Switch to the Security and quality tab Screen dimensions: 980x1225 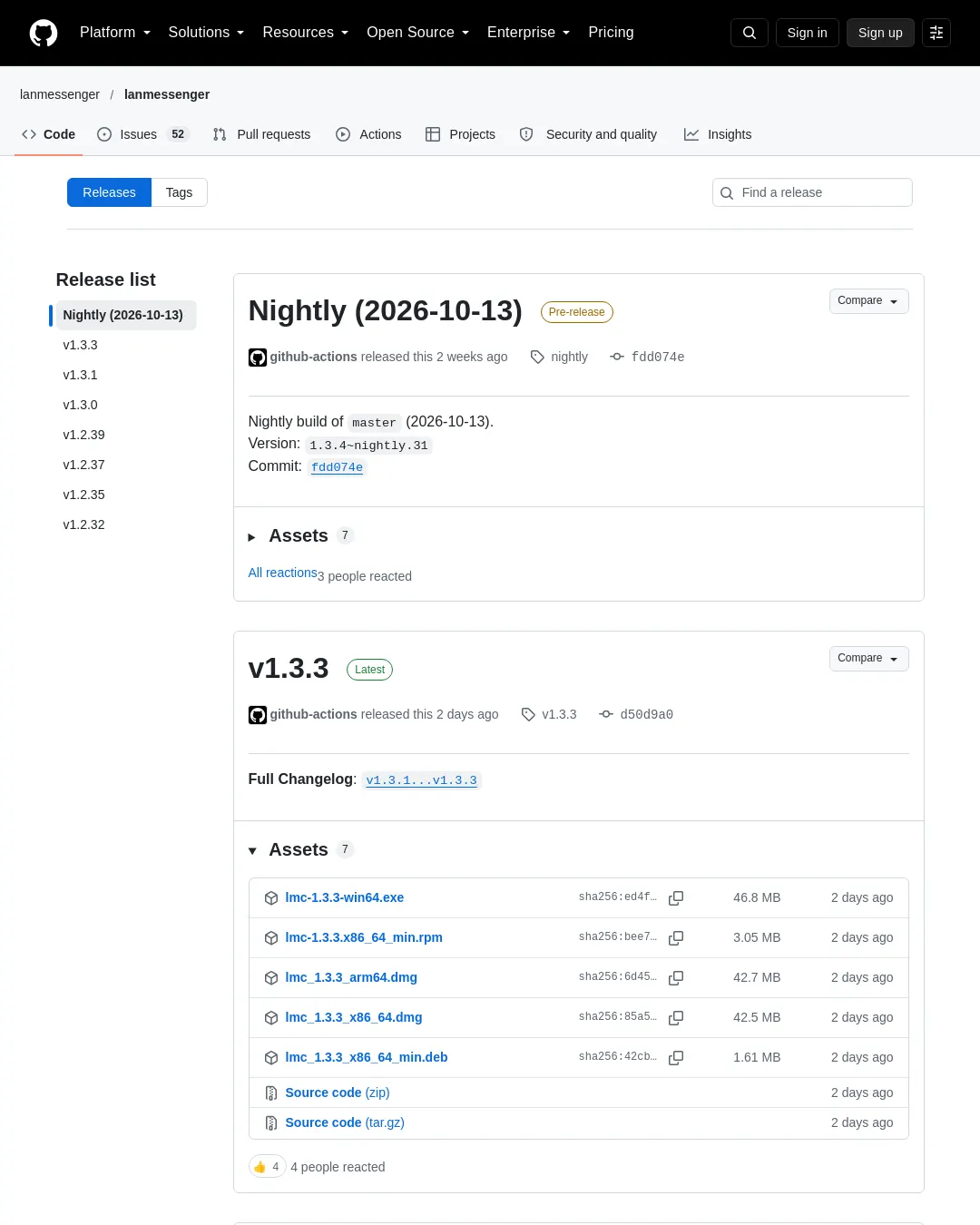click(589, 134)
